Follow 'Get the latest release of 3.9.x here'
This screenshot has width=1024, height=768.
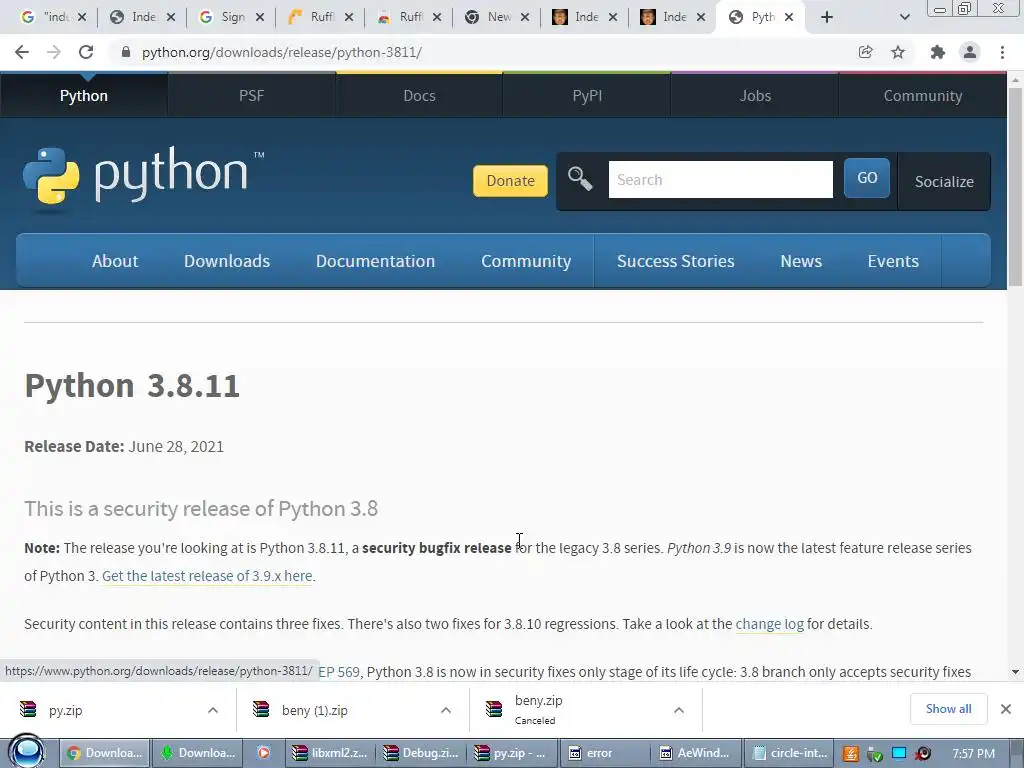coord(207,576)
